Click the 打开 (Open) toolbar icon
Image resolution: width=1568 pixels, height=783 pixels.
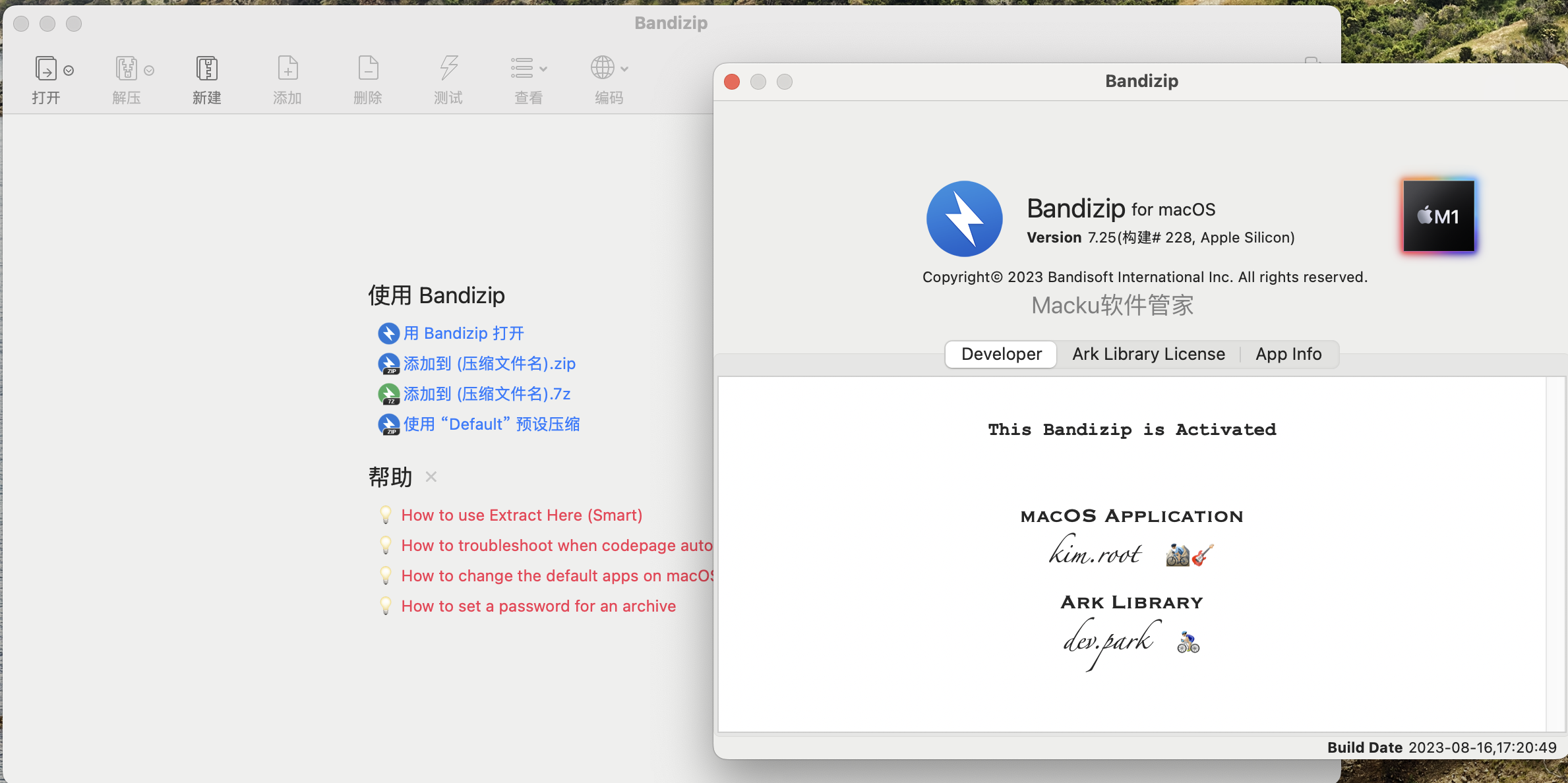click(x=45, y=69)
